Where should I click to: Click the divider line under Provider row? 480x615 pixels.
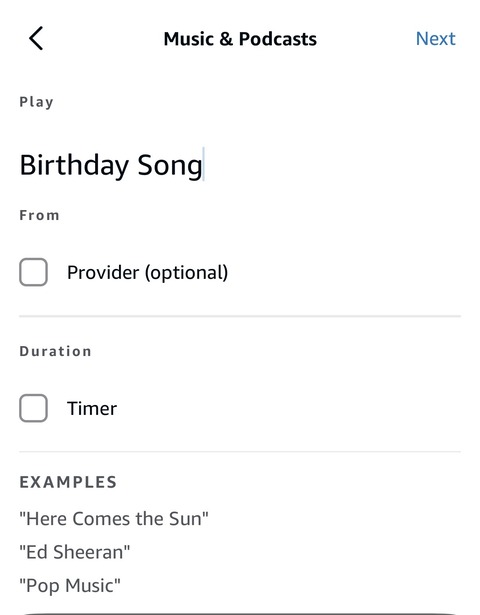(240, 316)
